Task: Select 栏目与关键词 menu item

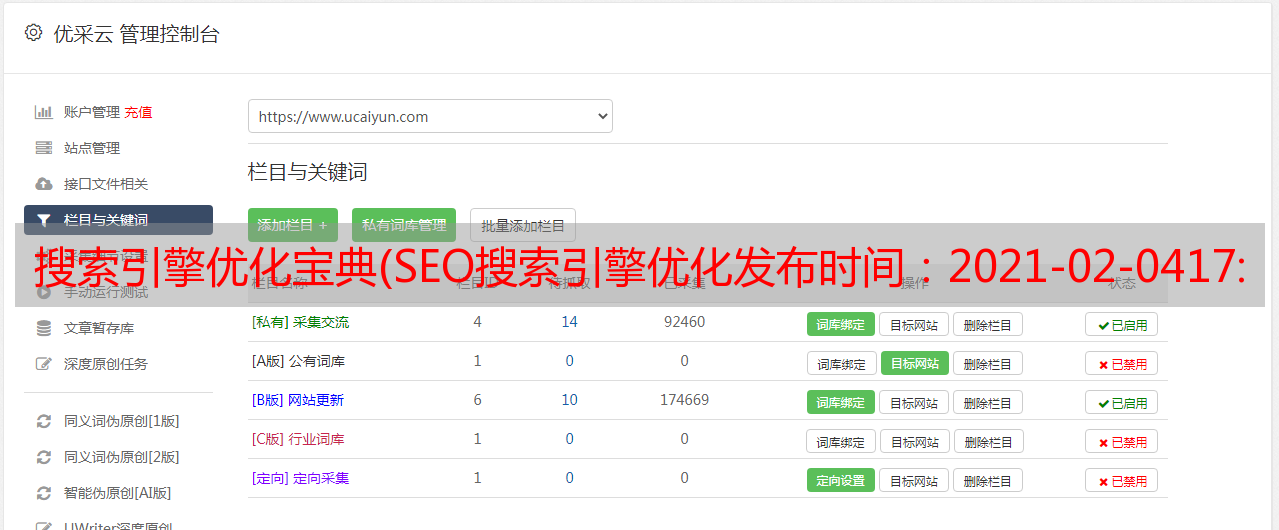Action: 118,220
